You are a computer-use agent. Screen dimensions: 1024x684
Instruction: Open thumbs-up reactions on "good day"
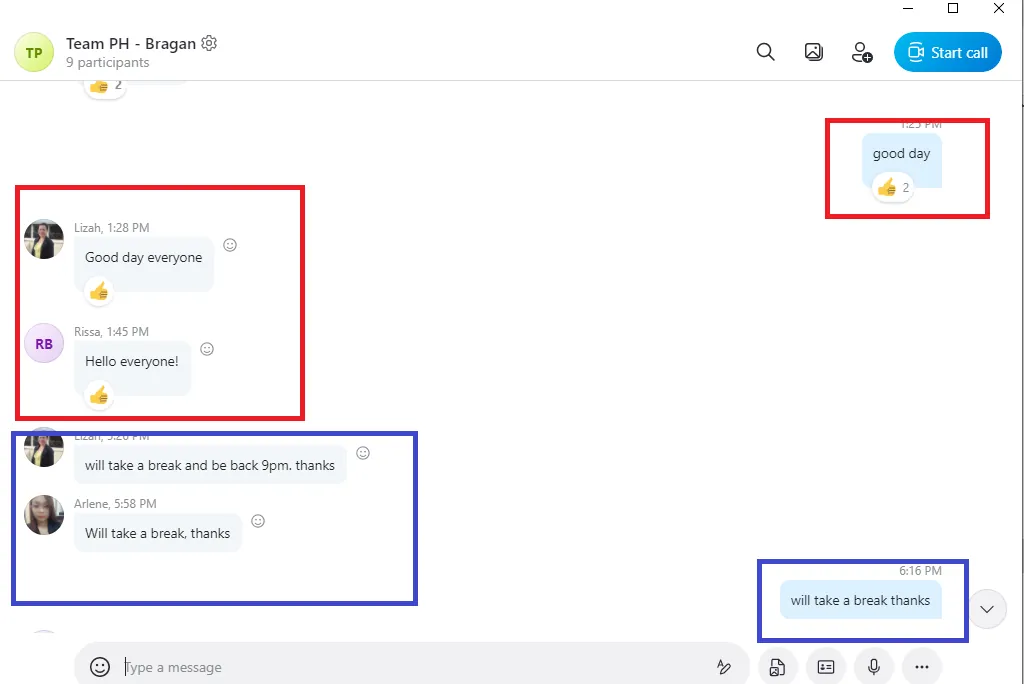893,188
